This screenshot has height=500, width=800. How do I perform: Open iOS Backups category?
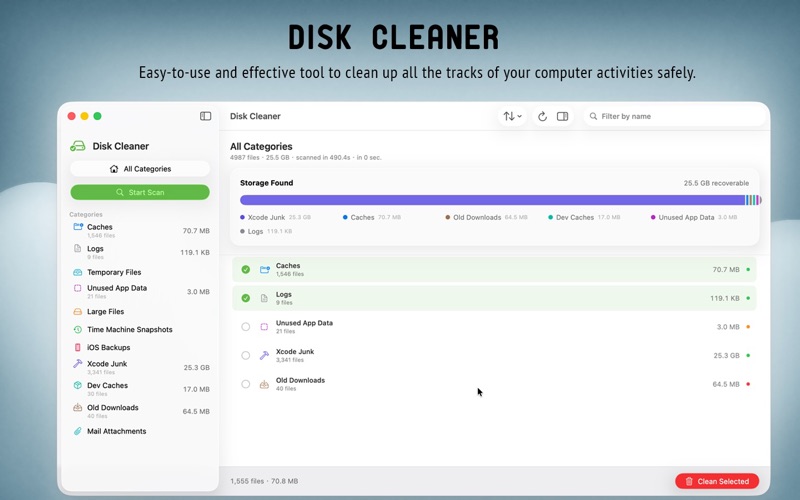tap(140, 347)
